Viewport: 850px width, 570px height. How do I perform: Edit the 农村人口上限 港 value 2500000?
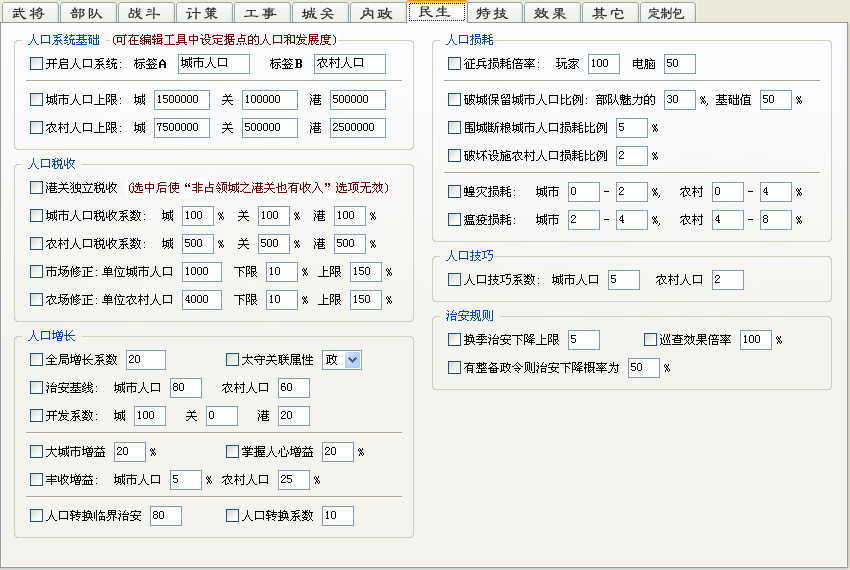[x=358, y=127]
